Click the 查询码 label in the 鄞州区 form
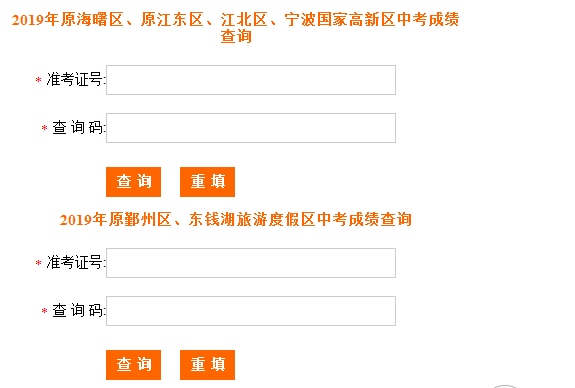 (78, 311)
